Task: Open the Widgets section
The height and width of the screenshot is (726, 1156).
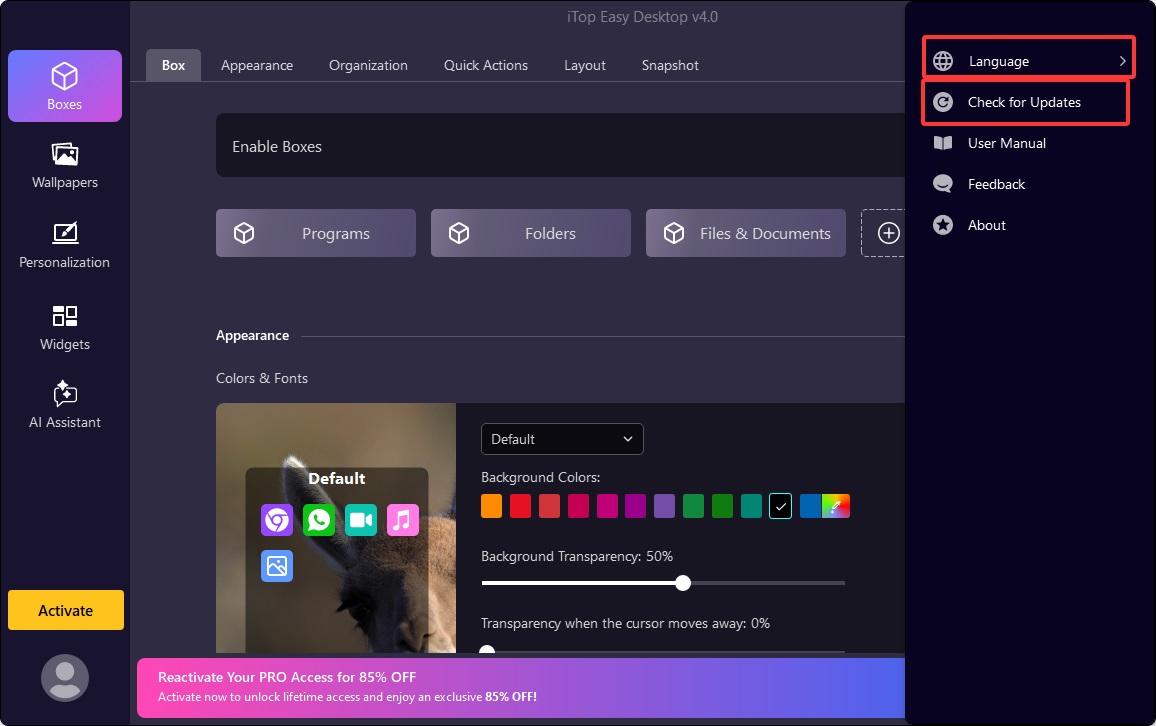Action: tap(65, 327)
